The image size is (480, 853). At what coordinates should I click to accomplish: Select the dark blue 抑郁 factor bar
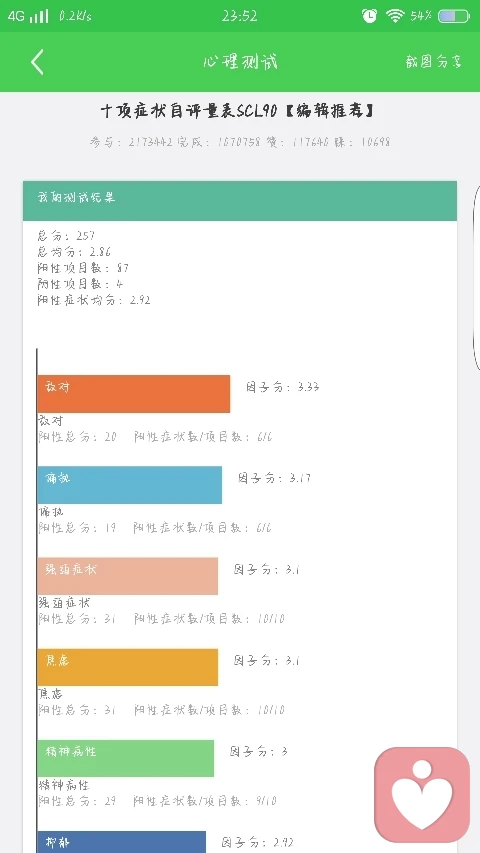[122, 842]
